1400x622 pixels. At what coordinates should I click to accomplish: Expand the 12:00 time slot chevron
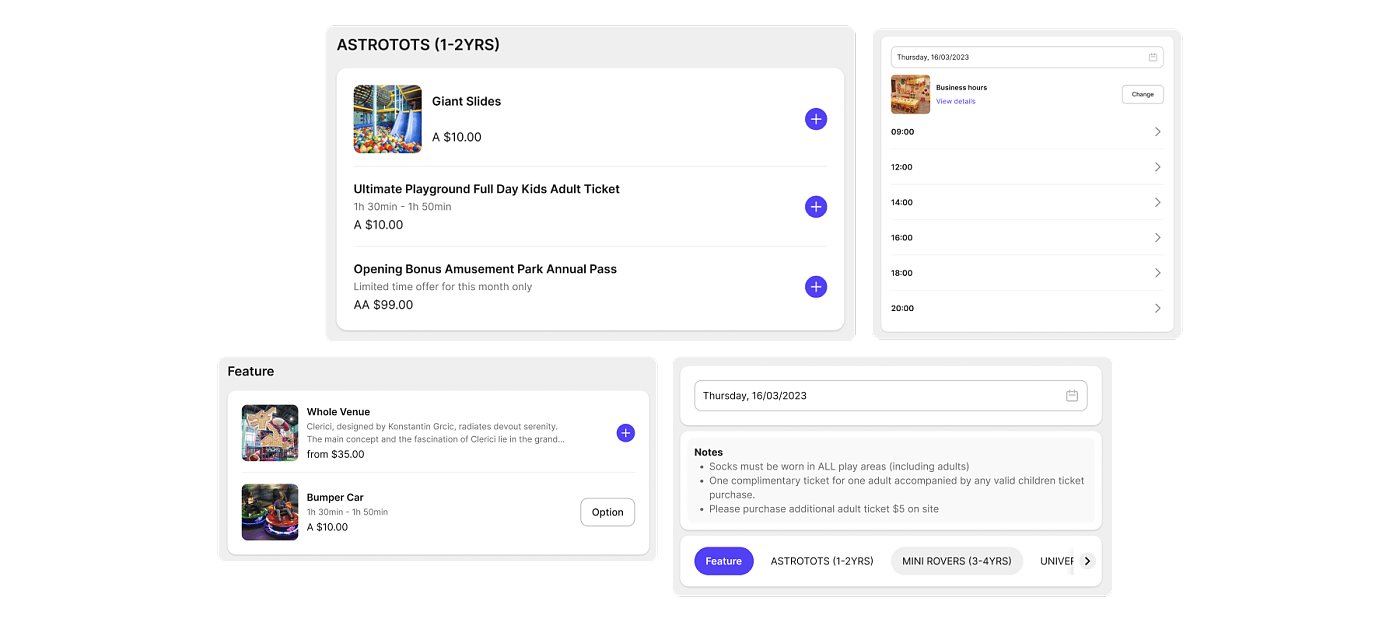[x=1157, y=167]
